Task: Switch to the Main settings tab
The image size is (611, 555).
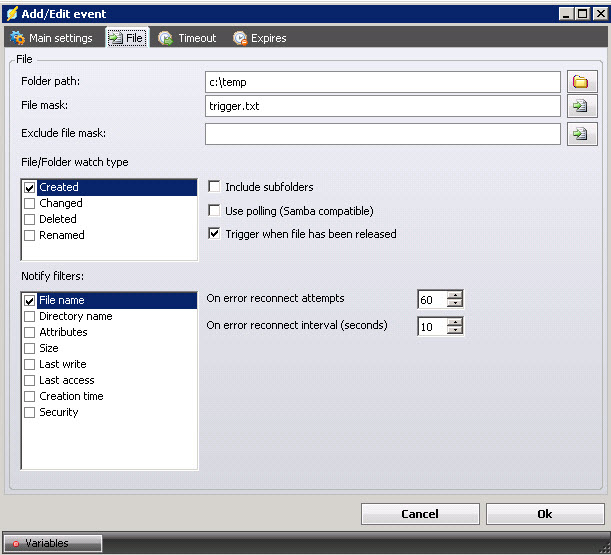Action: coord(52,38)
